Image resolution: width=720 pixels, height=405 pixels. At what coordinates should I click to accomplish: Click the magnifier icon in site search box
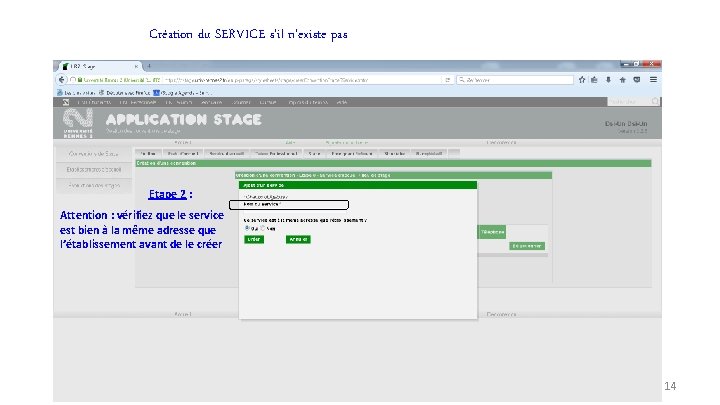click(x=655, y=101)
